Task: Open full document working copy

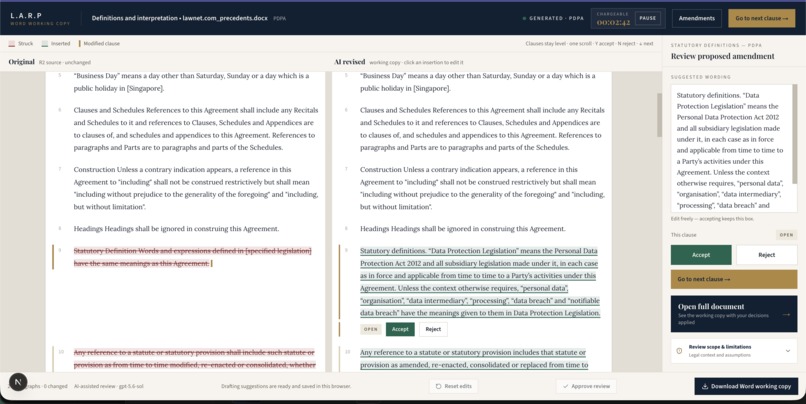Action: point(734,314)
